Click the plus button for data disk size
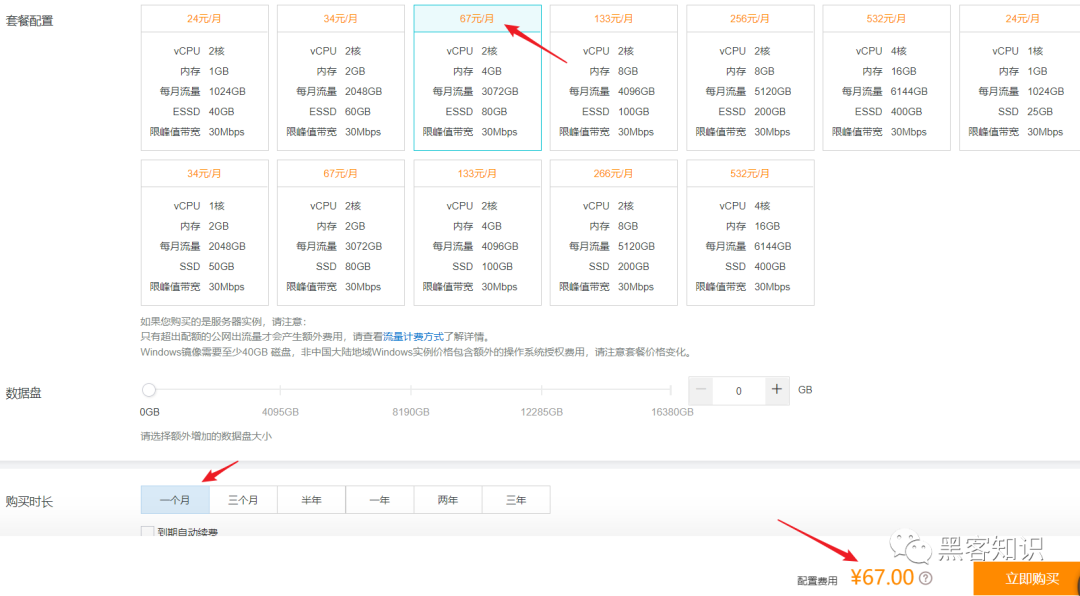1080x596 pixels. (x=777, y=390)
